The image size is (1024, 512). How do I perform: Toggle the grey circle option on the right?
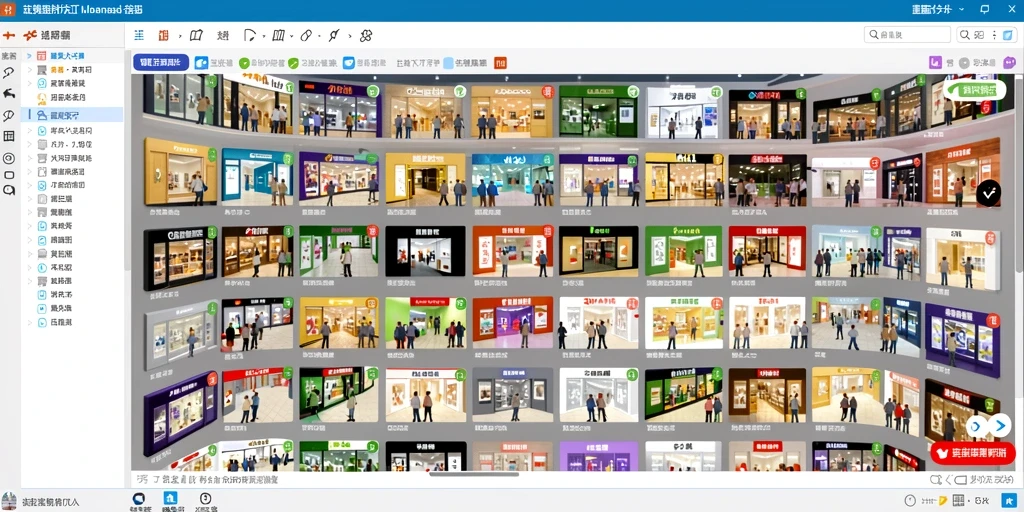[964, 63]
